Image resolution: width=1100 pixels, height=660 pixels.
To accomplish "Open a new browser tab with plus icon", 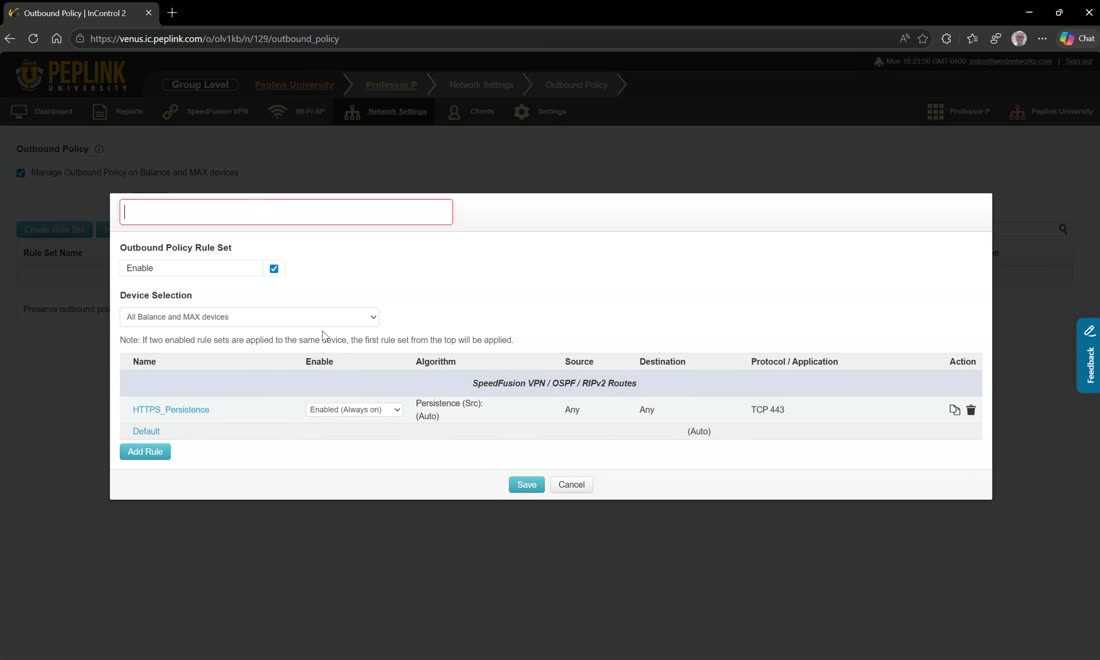I will click(172, 13).
